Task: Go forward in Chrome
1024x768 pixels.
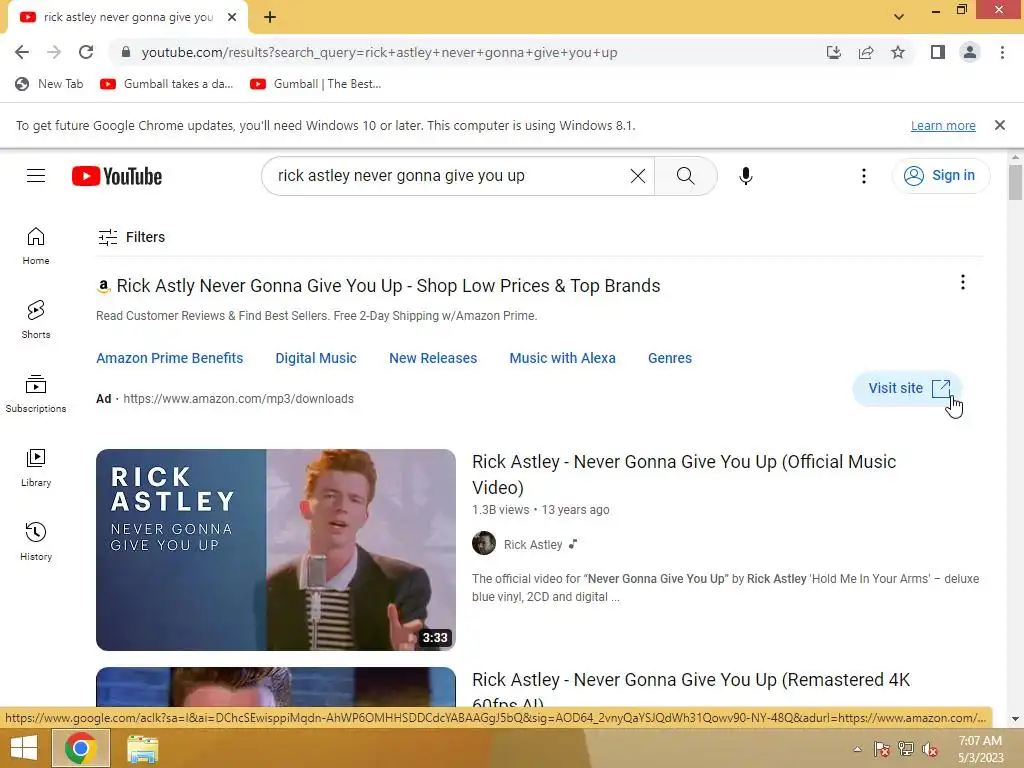Action: pos(54,52)
